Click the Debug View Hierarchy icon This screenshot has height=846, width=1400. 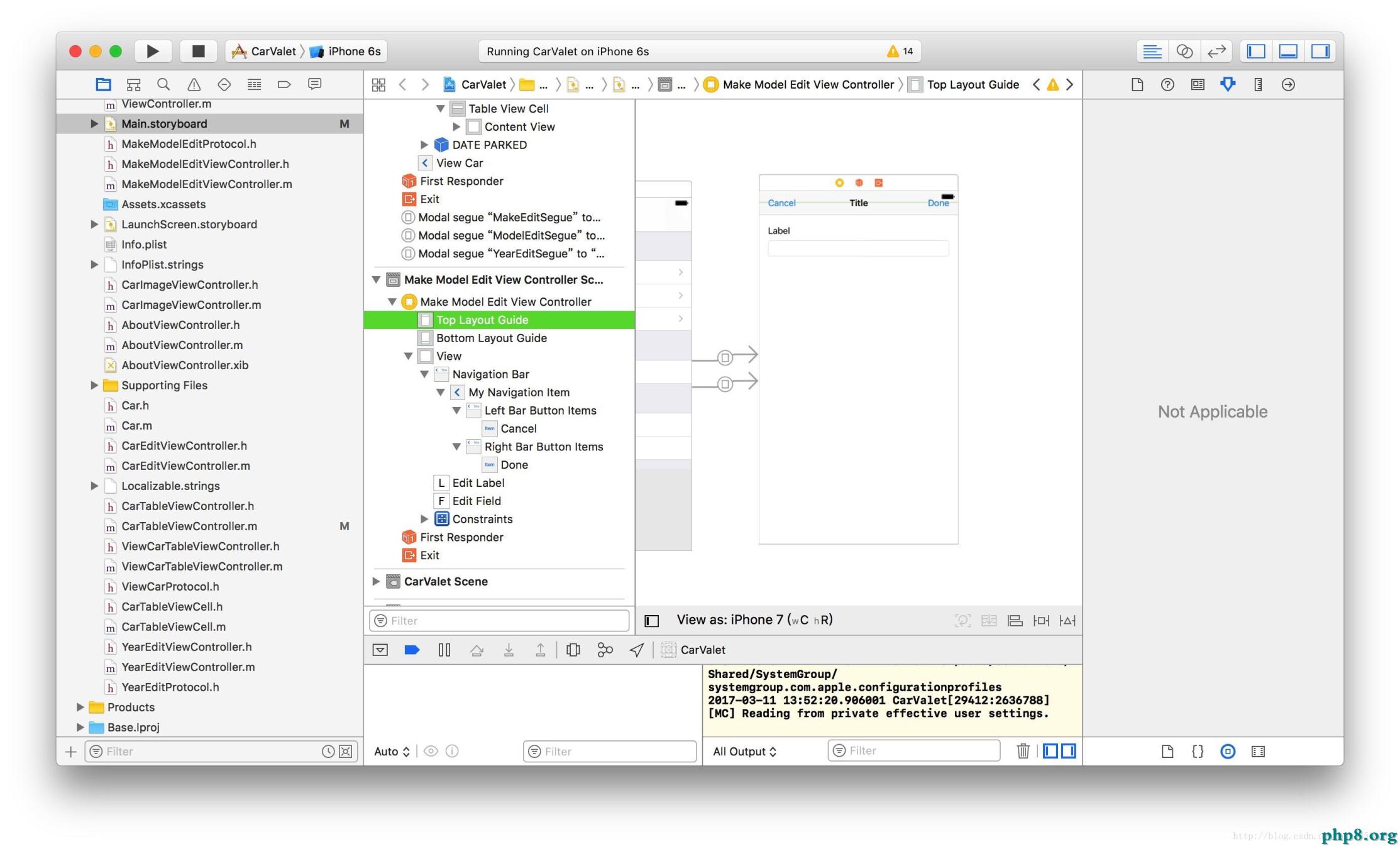click(573, 650)
